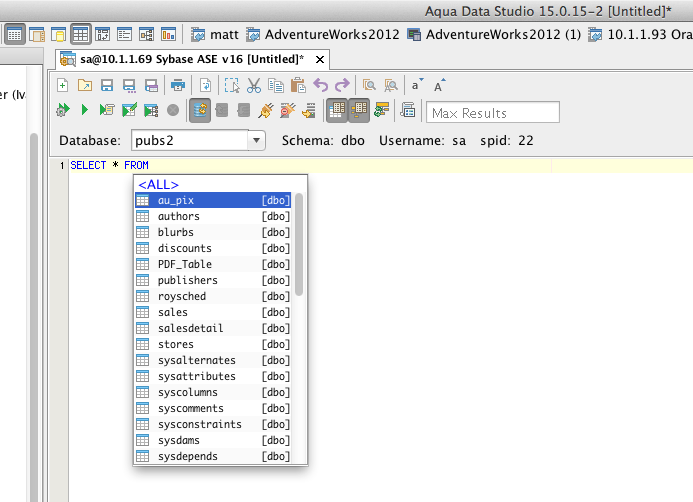This screenshot has height=502, width=693.
Task: Open the matt server shortcut
Action: 215,34
